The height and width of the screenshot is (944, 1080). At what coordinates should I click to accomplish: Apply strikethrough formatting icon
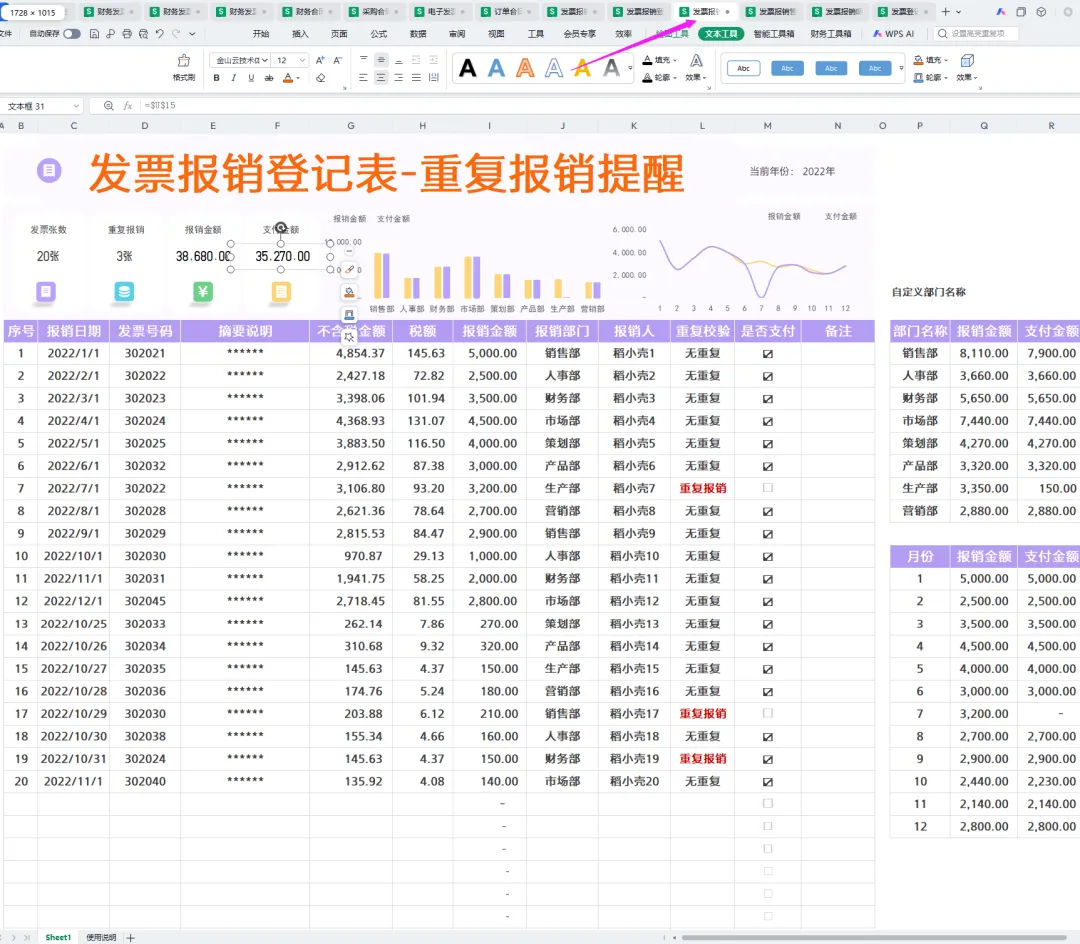pos(269,78)
